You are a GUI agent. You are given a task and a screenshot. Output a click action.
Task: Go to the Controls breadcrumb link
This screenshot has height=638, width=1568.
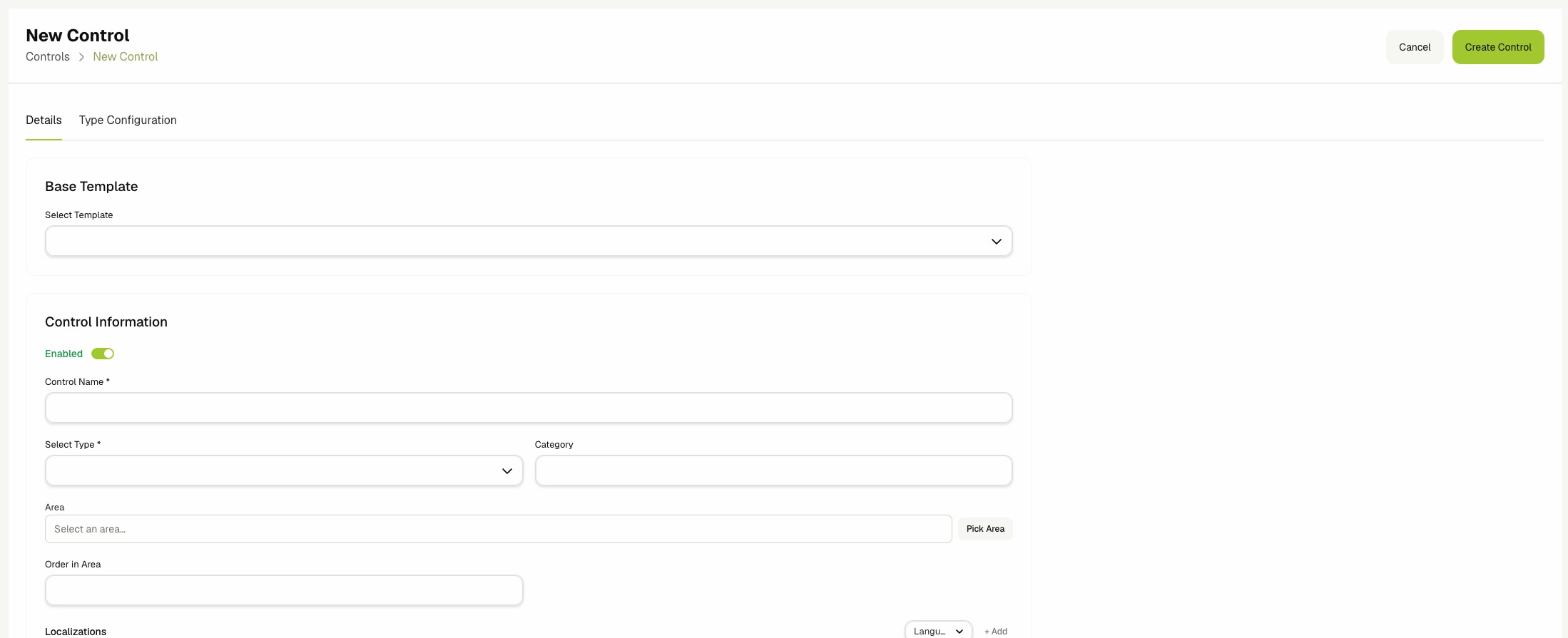pyautogui.click(x=48, y=56)
